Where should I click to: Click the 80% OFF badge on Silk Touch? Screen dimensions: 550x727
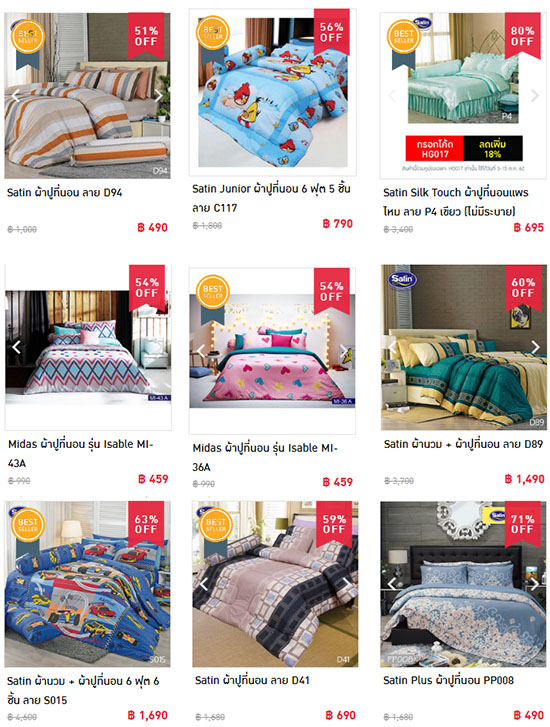tap(523, 36)
